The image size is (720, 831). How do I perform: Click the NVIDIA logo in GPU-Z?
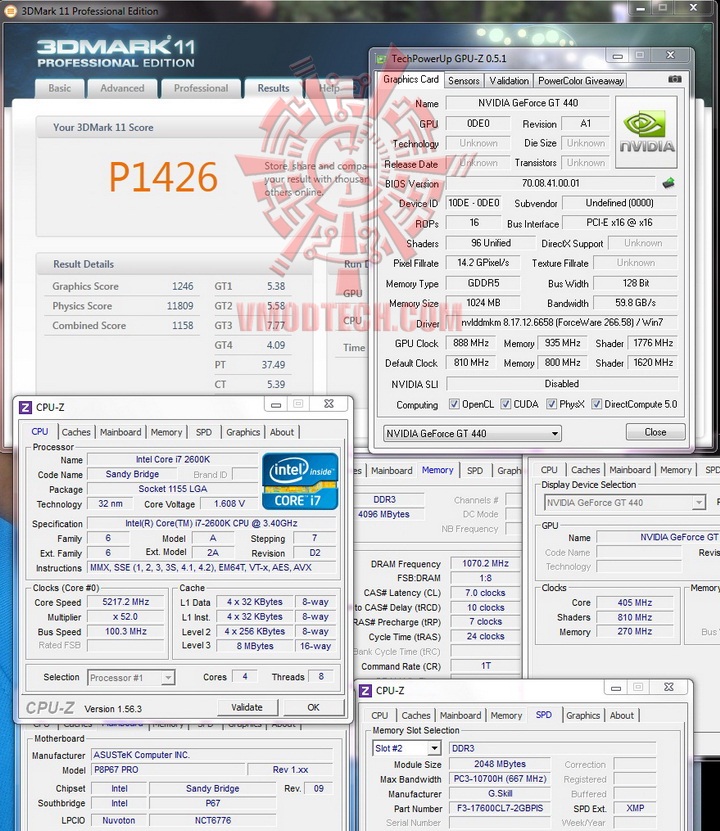[646, 132]
